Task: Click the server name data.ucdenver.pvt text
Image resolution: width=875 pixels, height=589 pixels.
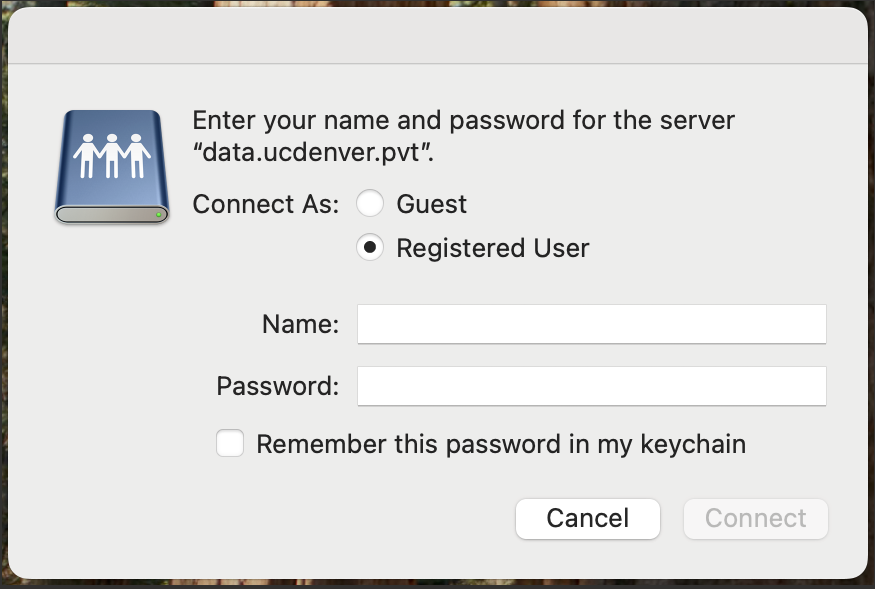Action: (x=312, y=152)
